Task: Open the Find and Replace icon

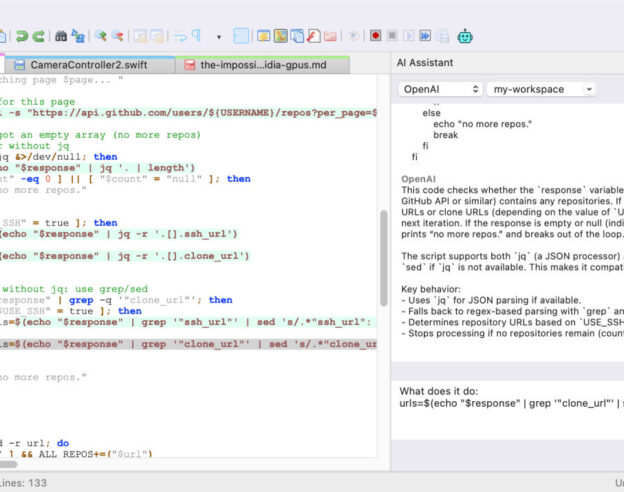Action: [x=78, y=36]
